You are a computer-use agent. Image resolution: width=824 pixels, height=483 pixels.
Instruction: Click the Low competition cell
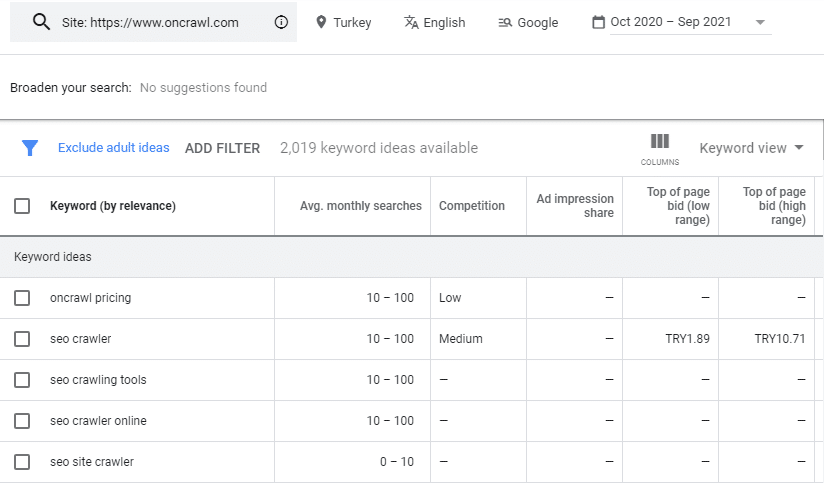(x=450, y=297)
